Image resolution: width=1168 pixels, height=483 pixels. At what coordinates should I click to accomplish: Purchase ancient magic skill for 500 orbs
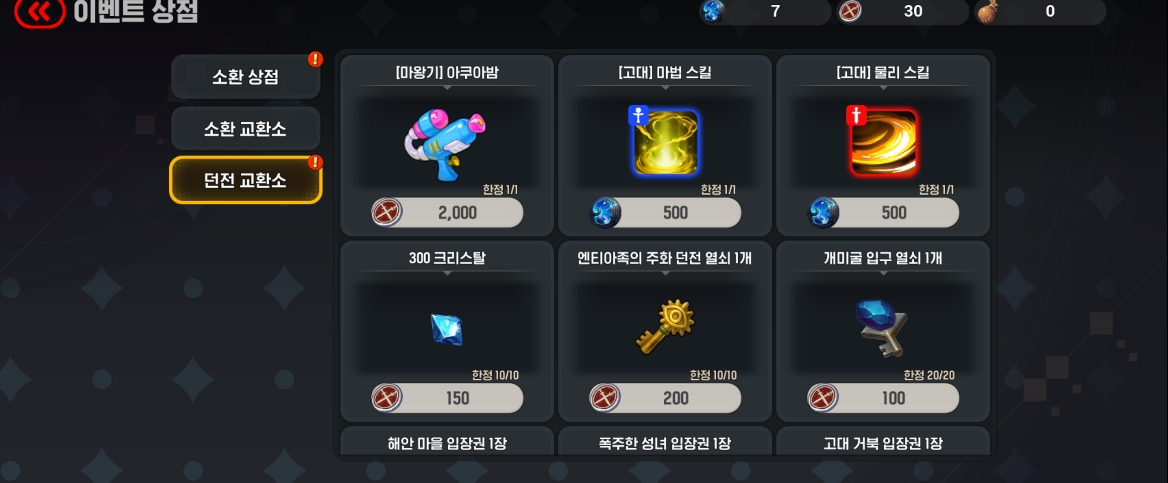coord(665,212)
